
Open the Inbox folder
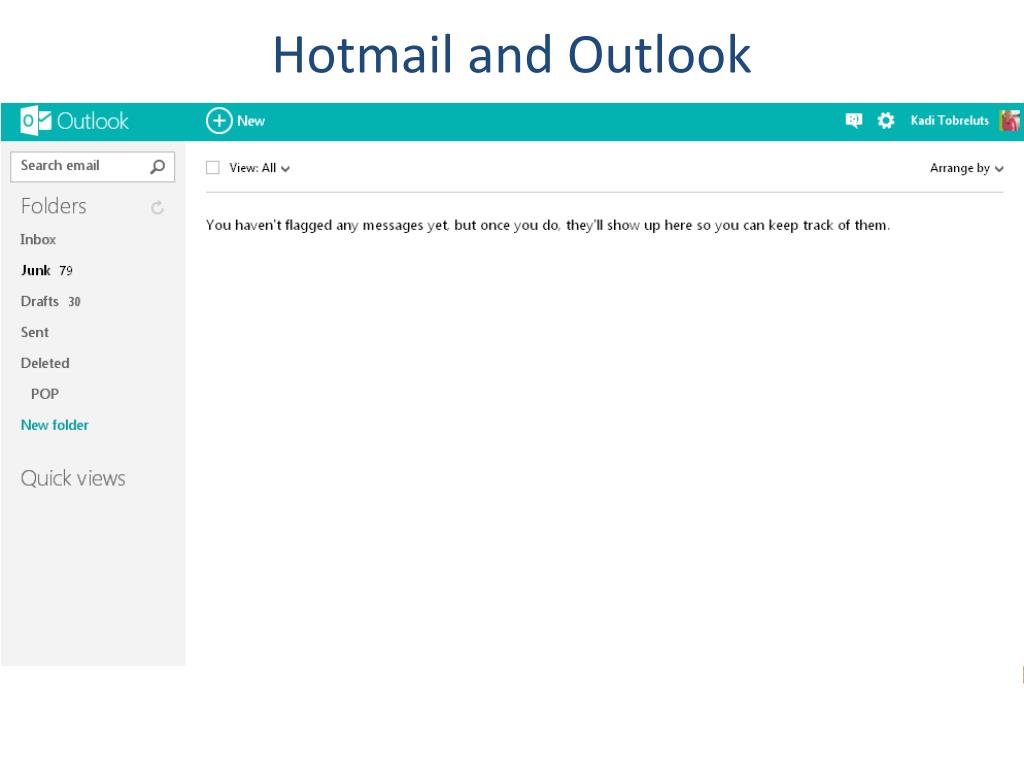pyautogui.click(x=38, y=240)
